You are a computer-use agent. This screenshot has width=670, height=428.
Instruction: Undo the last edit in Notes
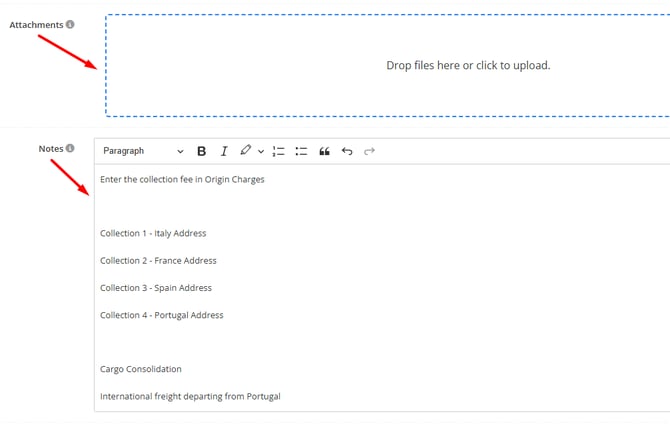tap(347, 151)
